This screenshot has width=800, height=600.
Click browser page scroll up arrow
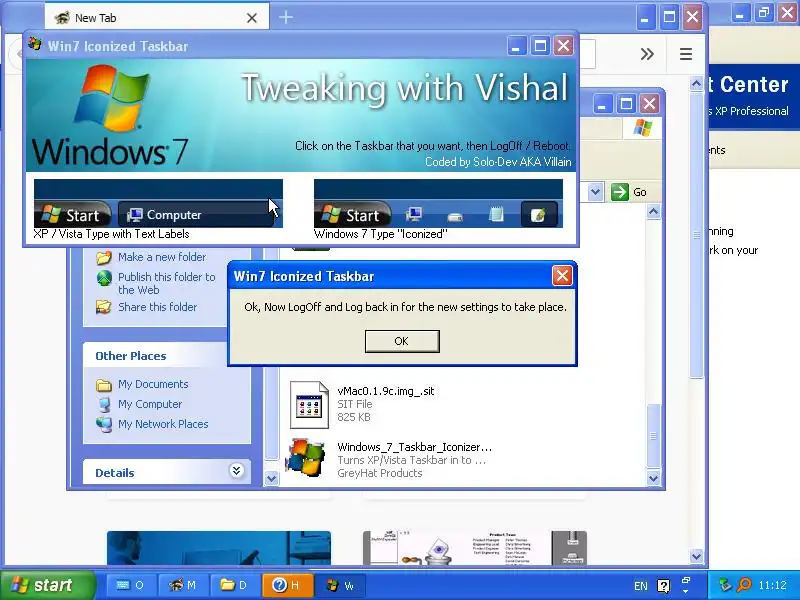[x=696, y=83]
